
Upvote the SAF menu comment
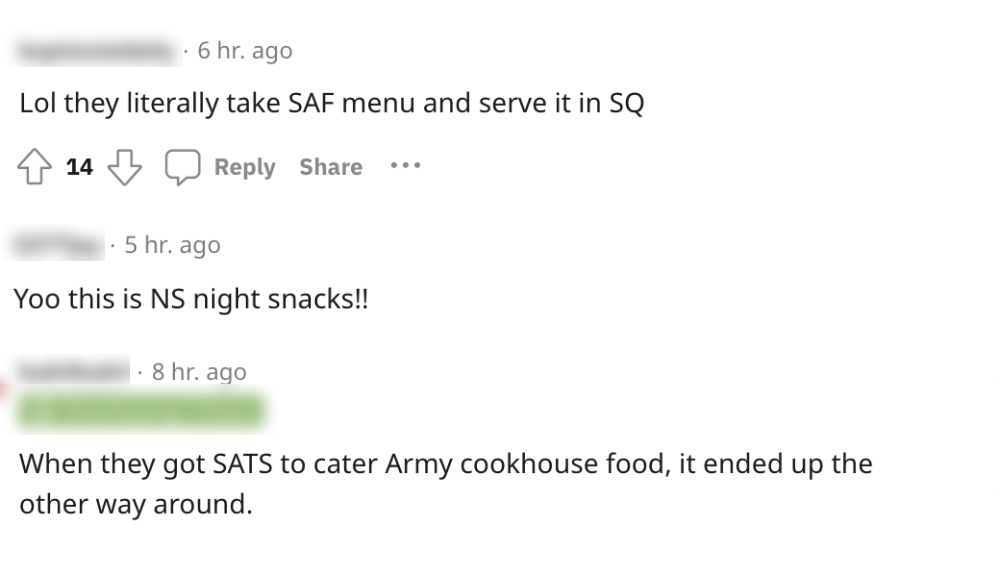(x=35, y=167)
